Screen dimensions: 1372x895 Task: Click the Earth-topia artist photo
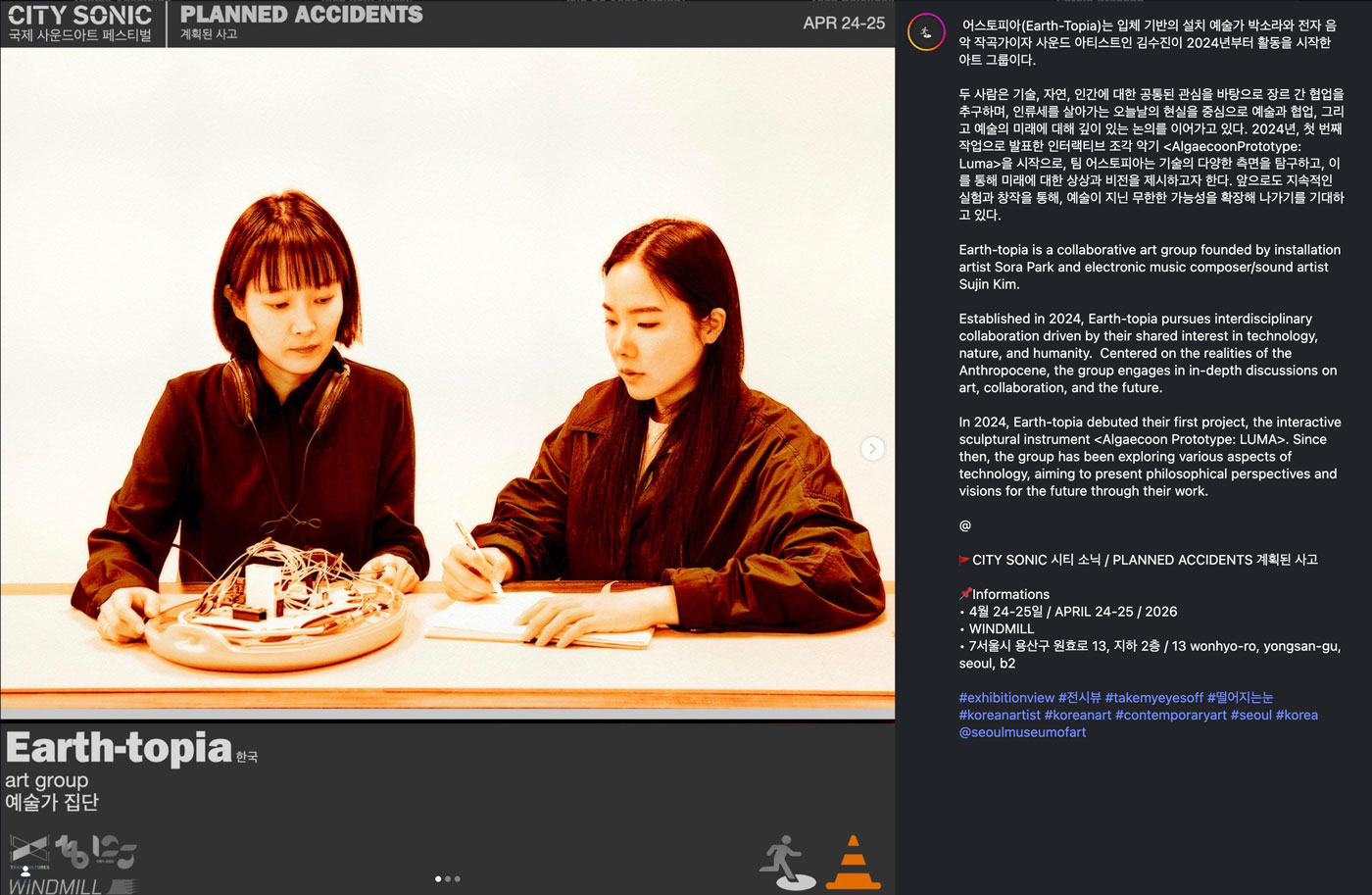tap(448, 382)
